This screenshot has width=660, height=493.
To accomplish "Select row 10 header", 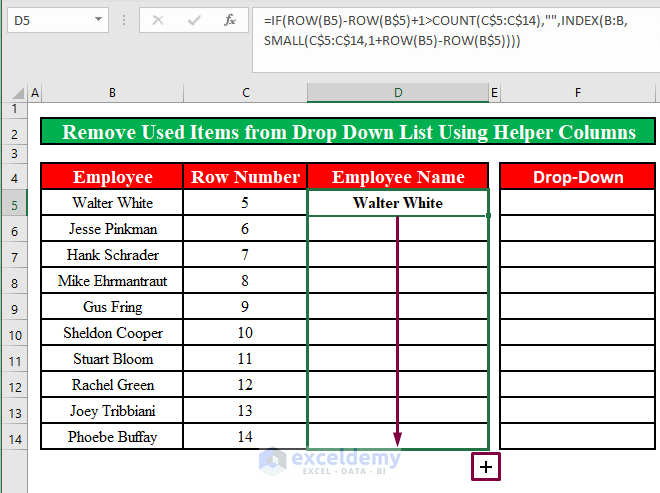I will pos(14,335).
